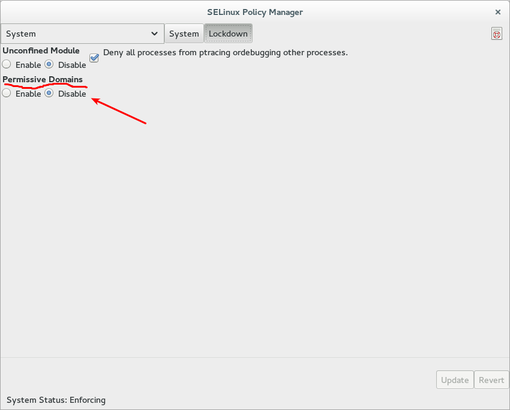This screenshot has height=410, width=510.
Task: Click the System Status: Enforcing text
Action: [x=56, y=400]
